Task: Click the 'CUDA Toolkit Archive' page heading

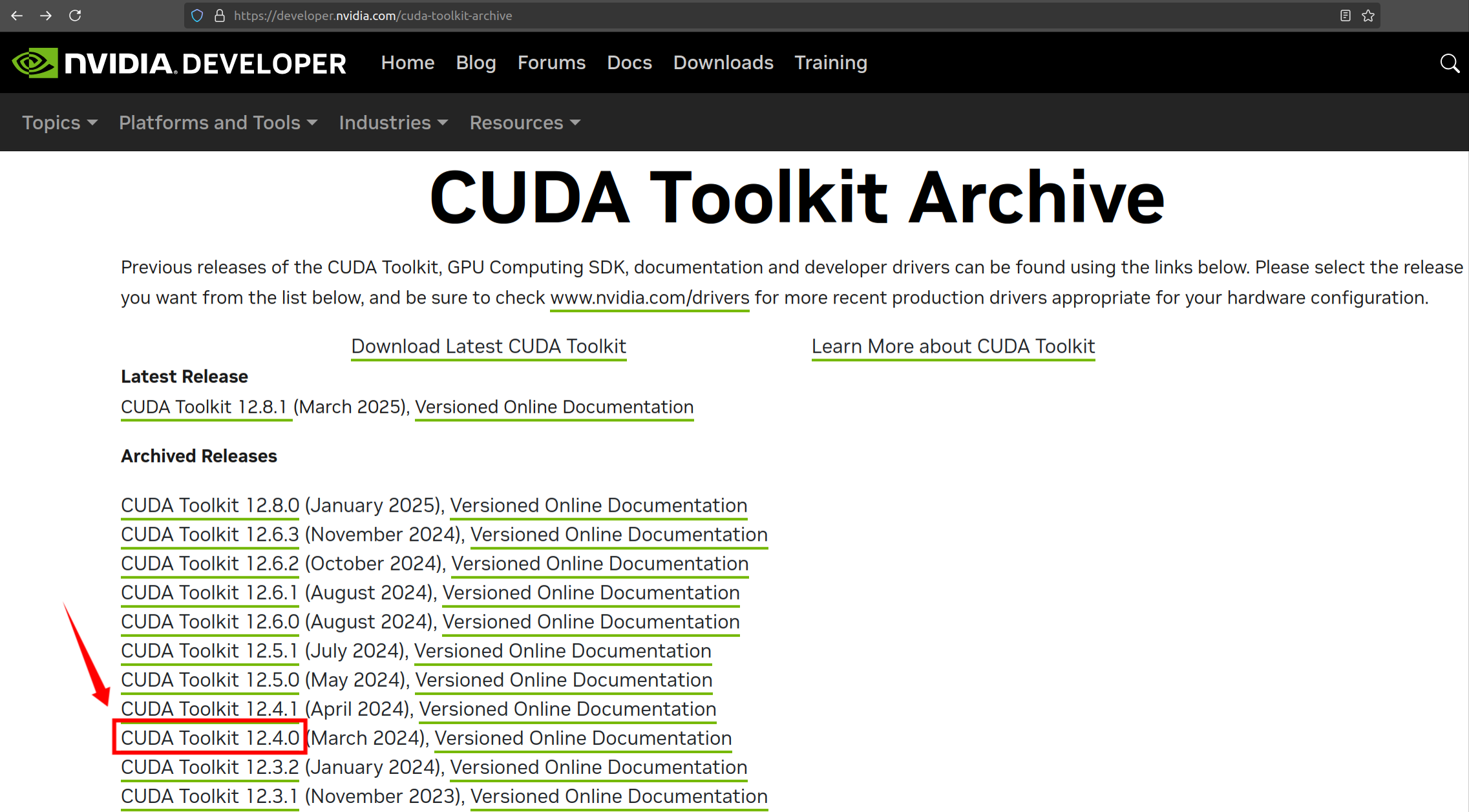Action: 797,198
